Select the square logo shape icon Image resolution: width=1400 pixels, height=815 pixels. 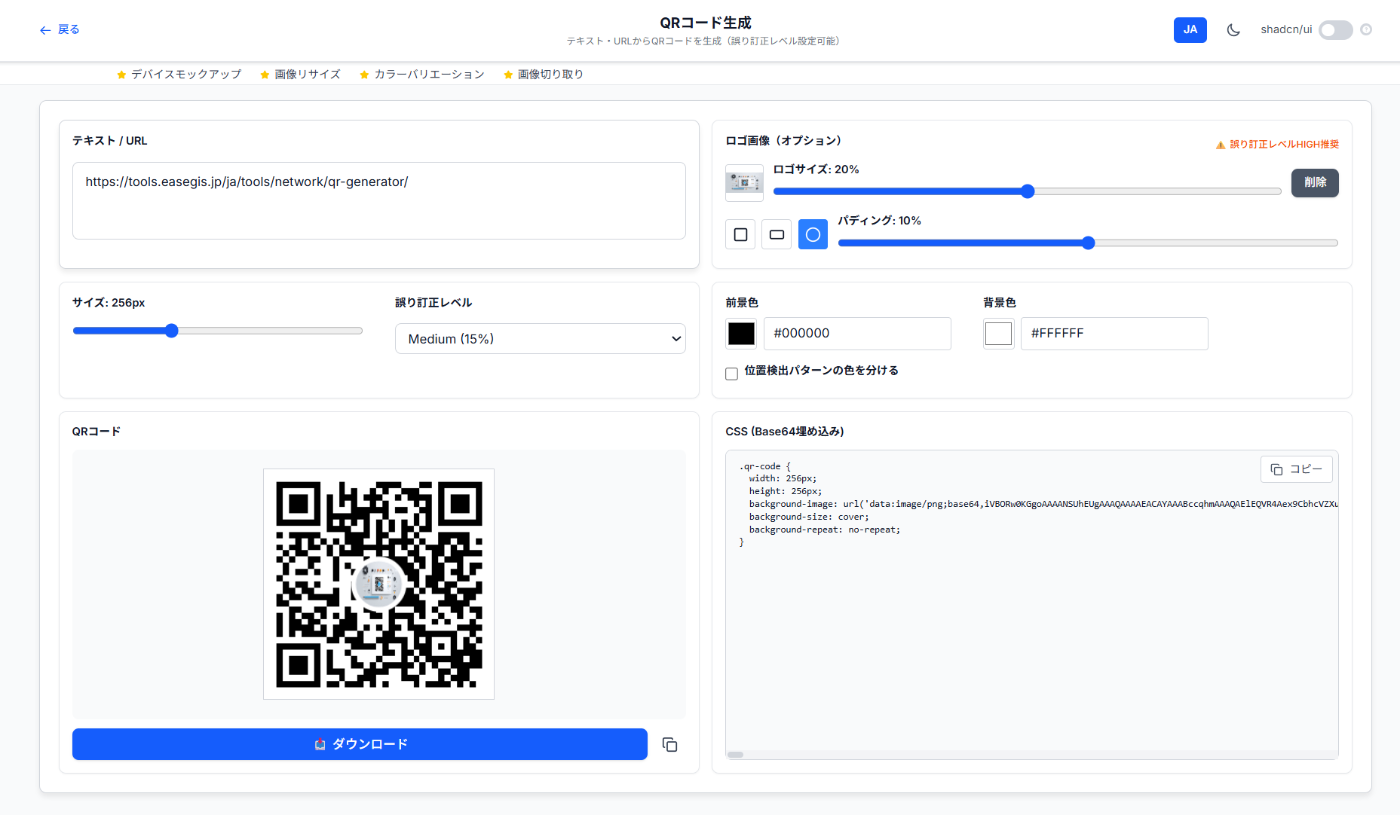740,234
